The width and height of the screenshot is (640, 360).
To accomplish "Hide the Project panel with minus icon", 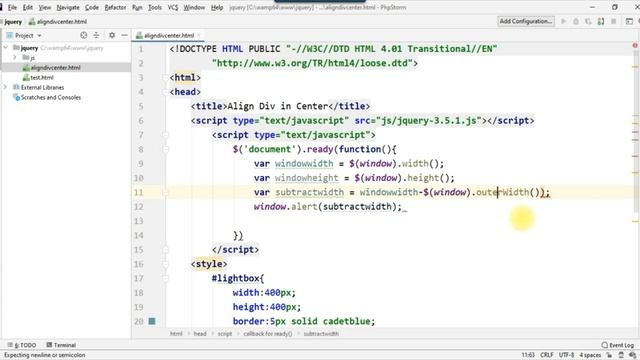I will click(x=124, y=36).
